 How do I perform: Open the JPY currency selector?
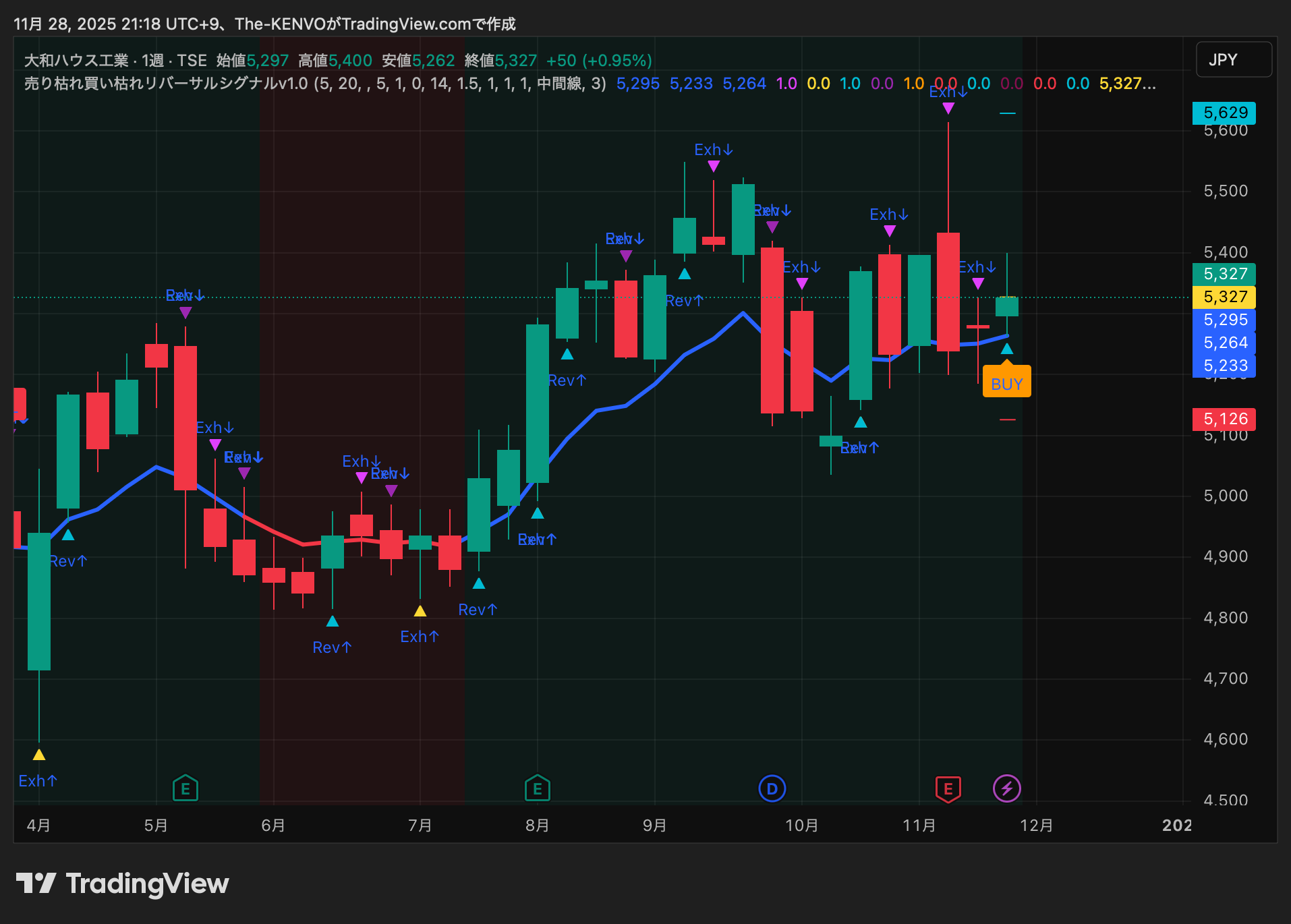(x=1233, y=60)
